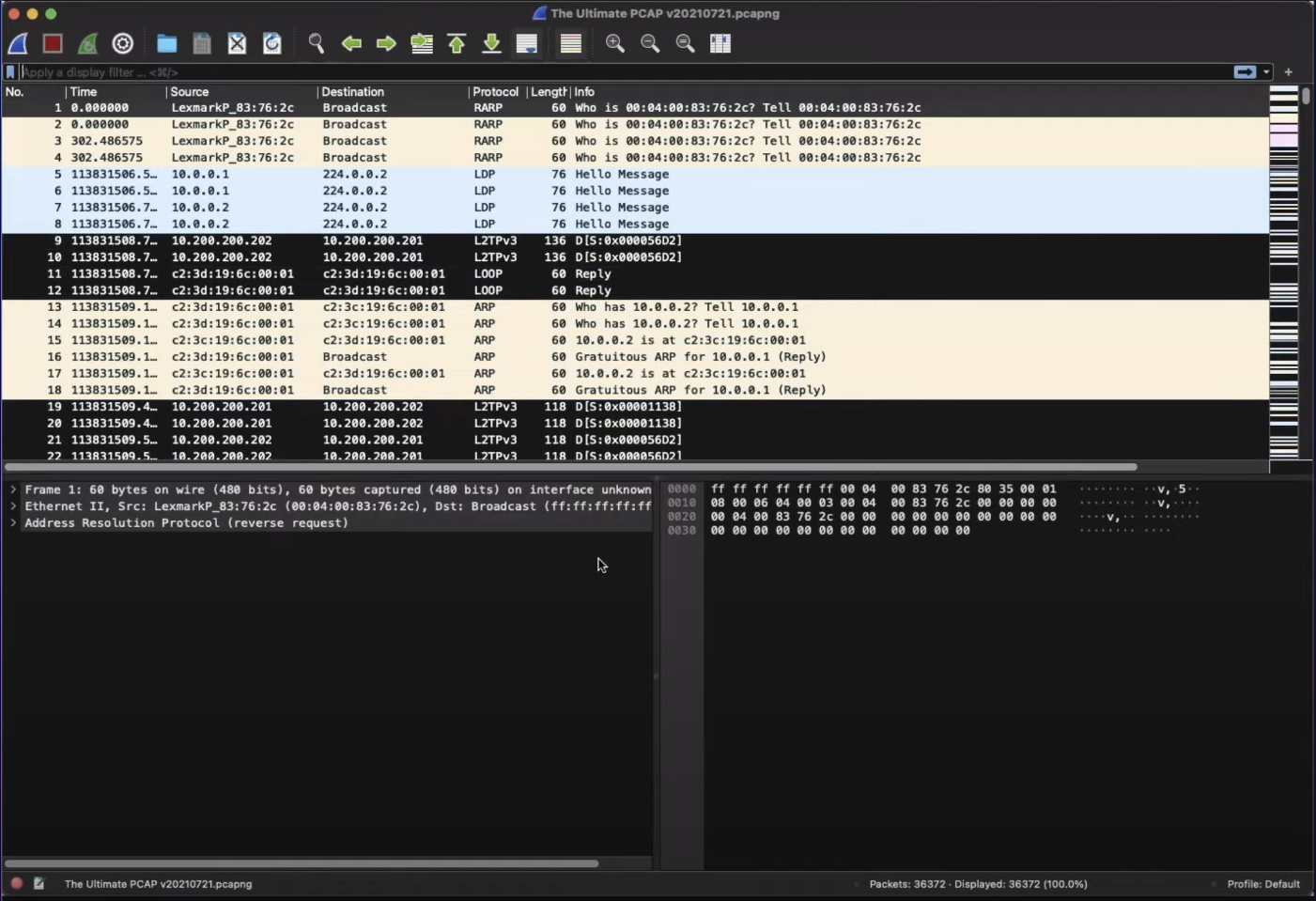Click the intelligent scrollbar packet minimap
1316x901 pixels.
1284,272
